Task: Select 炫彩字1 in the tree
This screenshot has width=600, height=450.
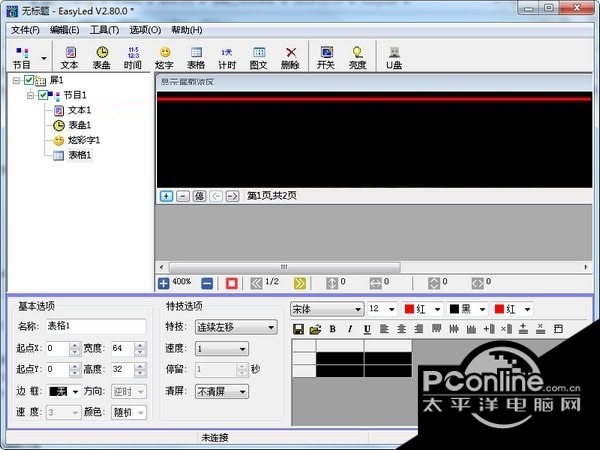Action: pos(84,140)
